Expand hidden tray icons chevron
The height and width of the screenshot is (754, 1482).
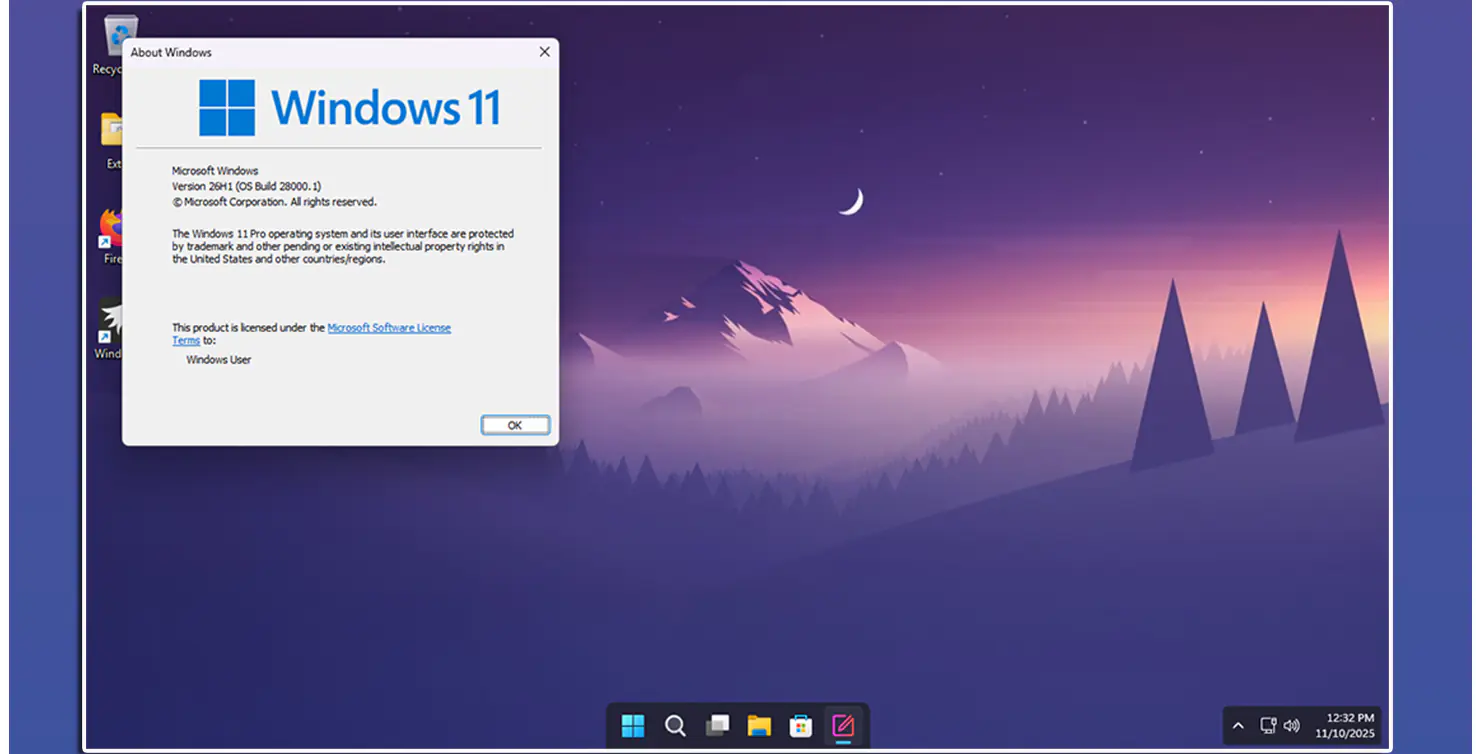(1238, 726)
